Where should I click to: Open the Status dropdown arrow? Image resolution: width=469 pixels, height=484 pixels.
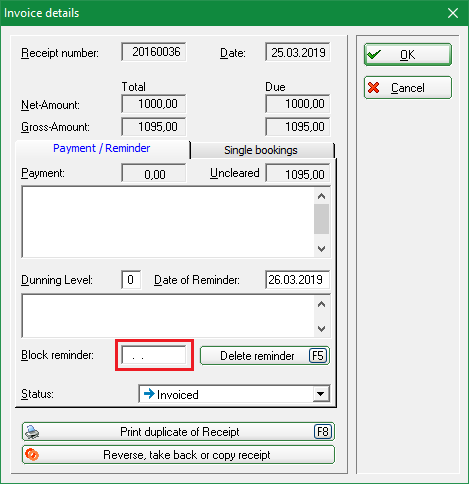pos(321,394)
